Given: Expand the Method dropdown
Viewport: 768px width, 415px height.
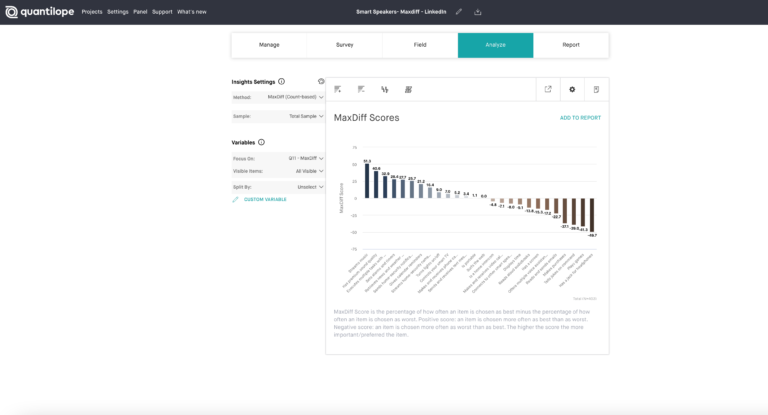Looking at the screenshot, I should point(294,98).
